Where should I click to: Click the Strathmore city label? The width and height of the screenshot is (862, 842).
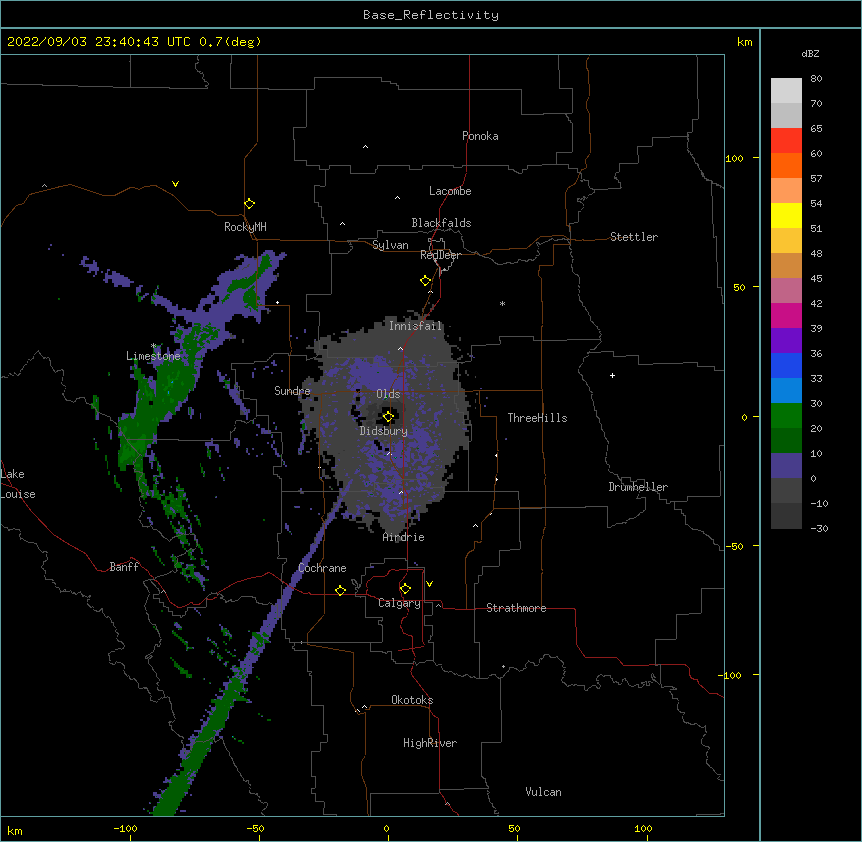(x=516, y=608)
